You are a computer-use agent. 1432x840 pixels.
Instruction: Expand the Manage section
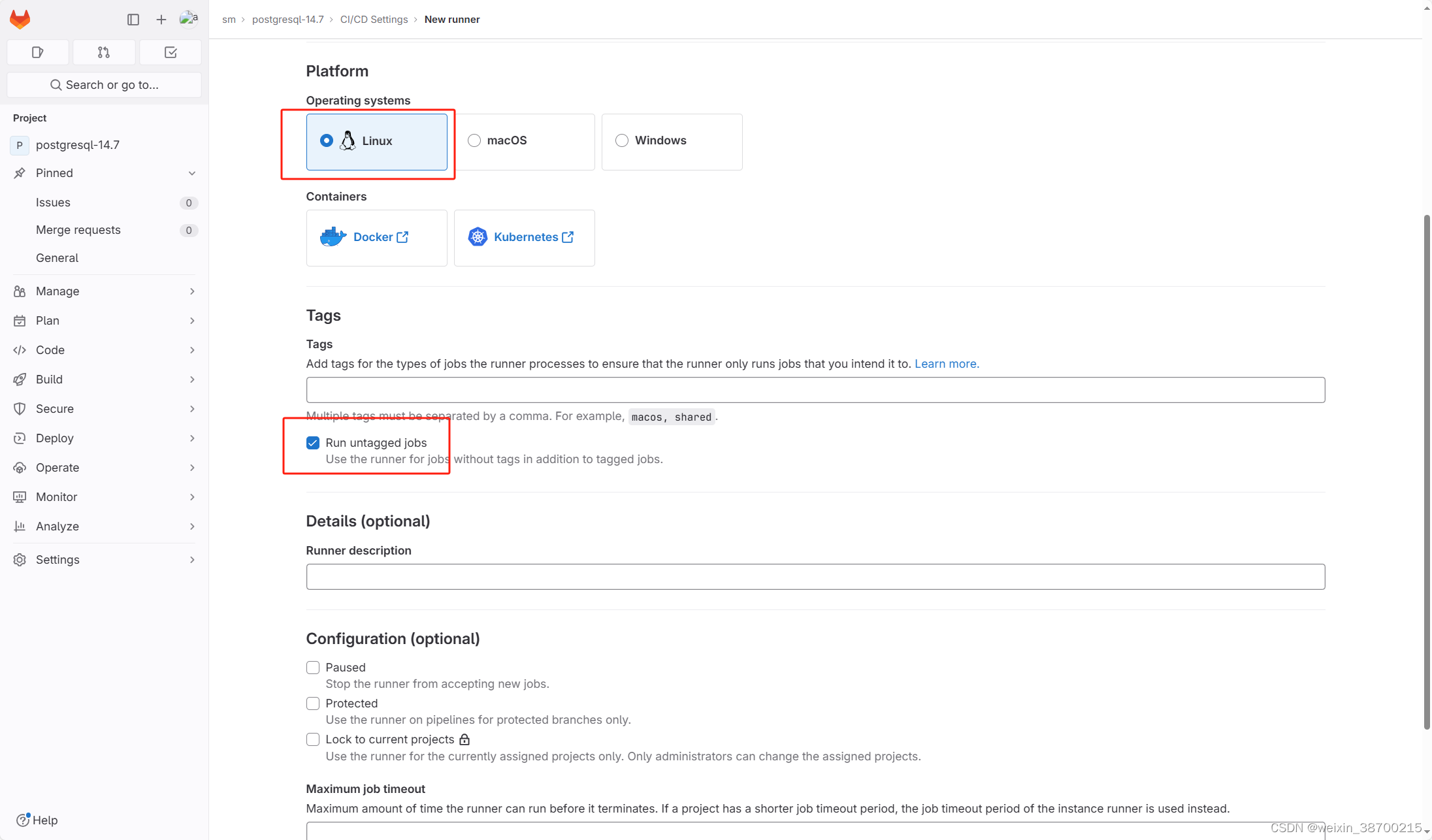tap(191, 291)
